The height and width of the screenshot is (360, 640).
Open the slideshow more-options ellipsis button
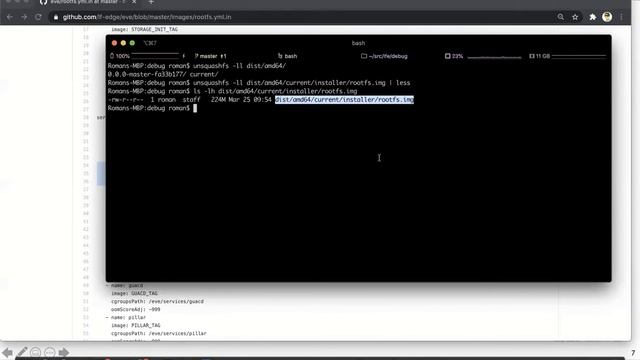point(50,352)
